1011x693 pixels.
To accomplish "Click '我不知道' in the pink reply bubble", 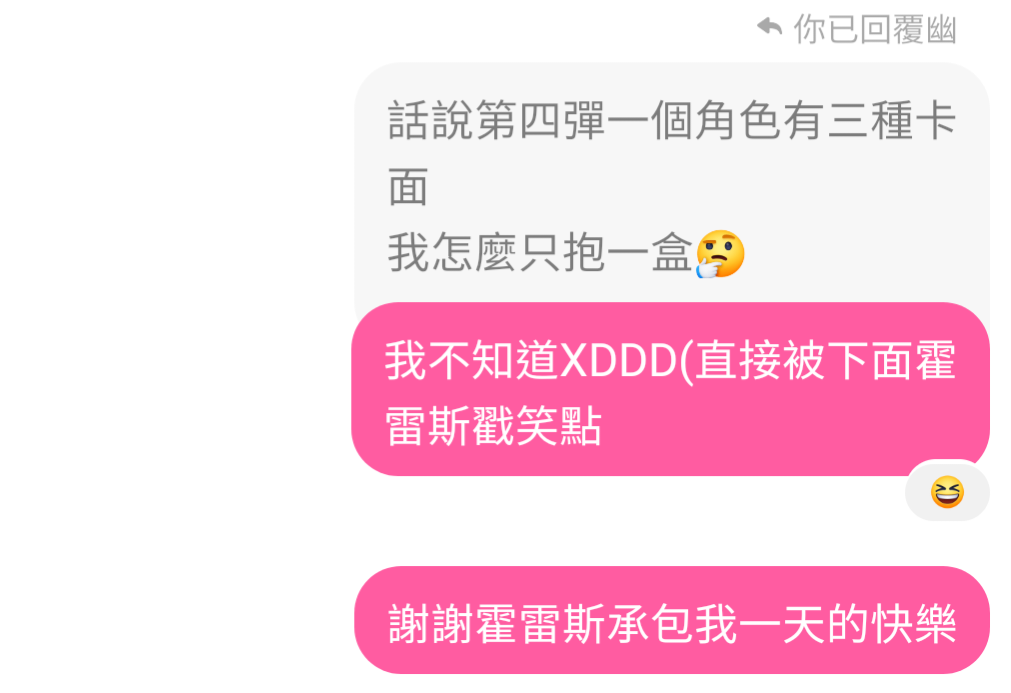I will point(472,361).
